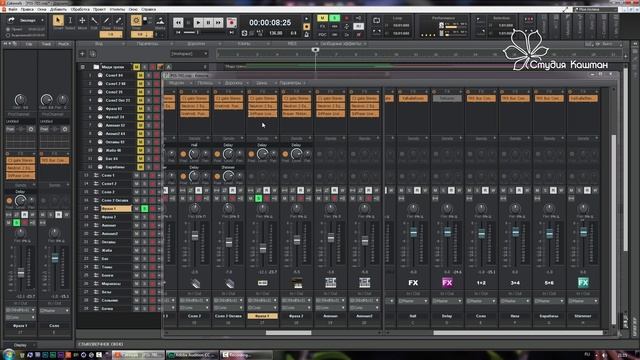Screen dimensions: 640x360
Task: Pause playback in the transport
Action: click(209, 22)
